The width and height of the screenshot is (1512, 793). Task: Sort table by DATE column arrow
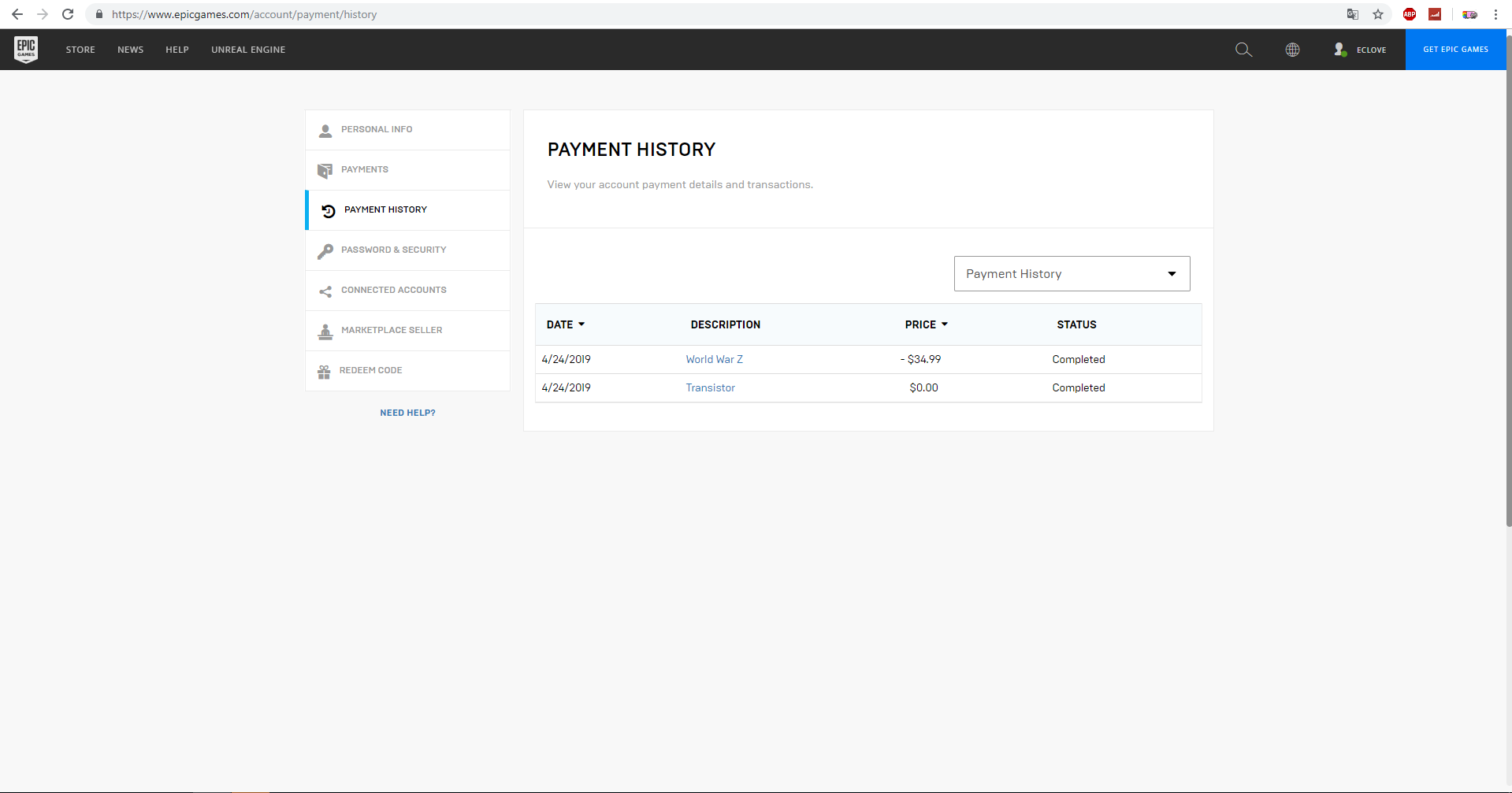[581, 324]
